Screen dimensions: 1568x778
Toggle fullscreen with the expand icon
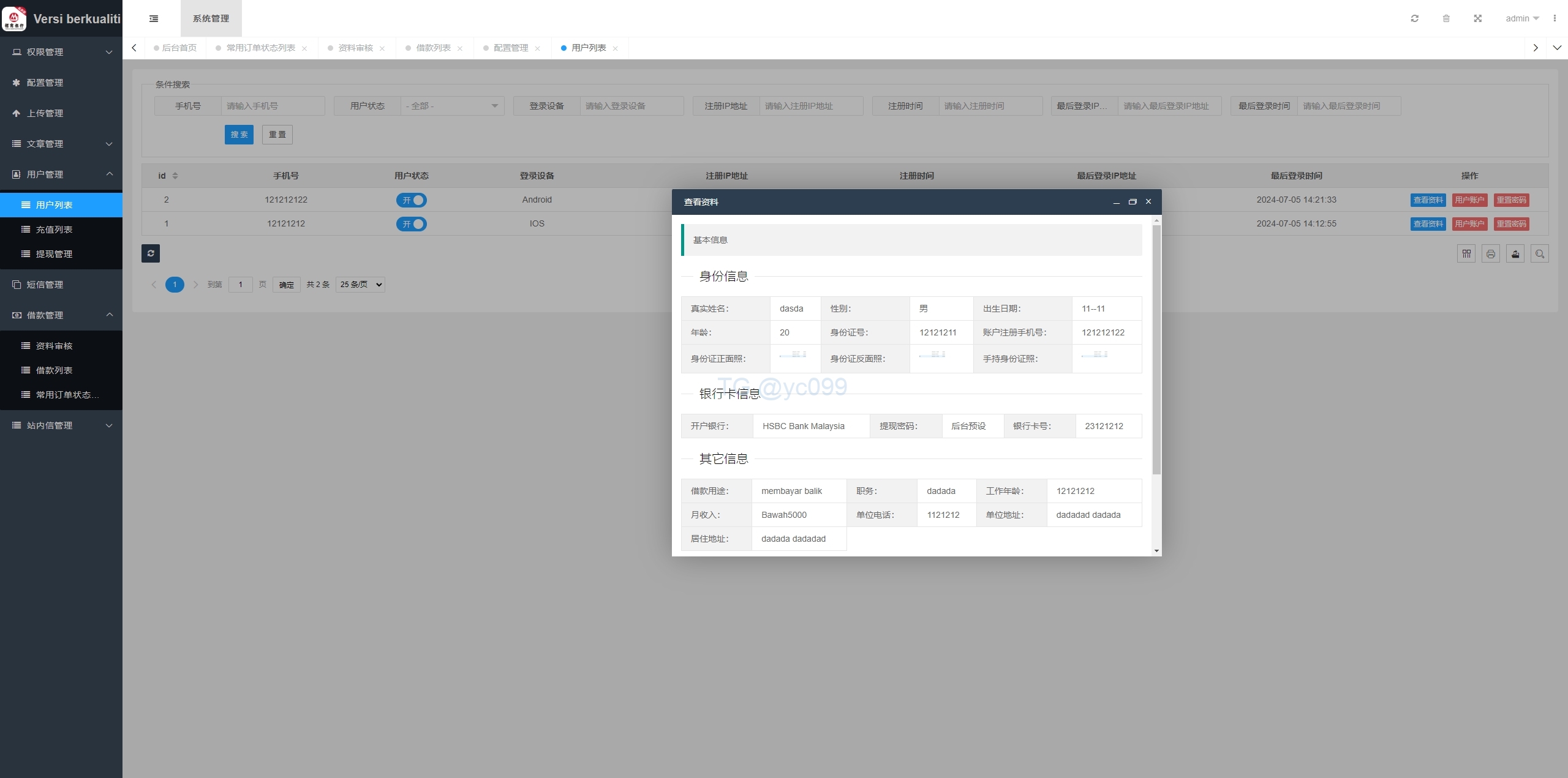[1477, 18]
